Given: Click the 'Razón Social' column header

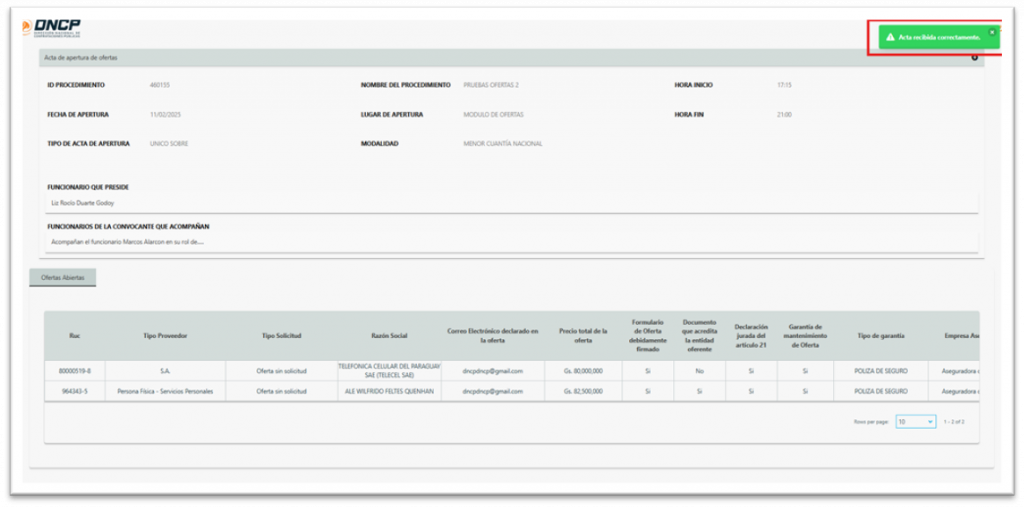Looking at the screenshot, I should point(387,335).
